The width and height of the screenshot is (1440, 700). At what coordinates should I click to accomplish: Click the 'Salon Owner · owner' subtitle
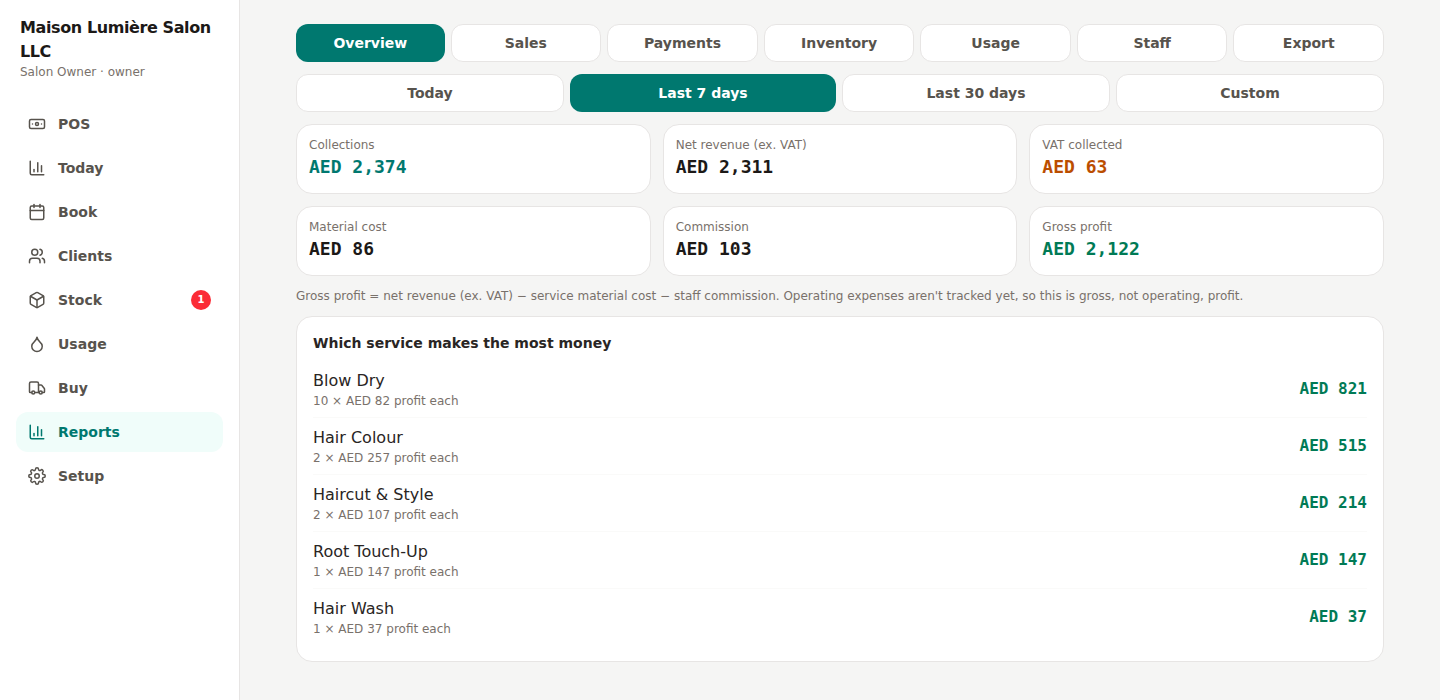click(82, 72)
